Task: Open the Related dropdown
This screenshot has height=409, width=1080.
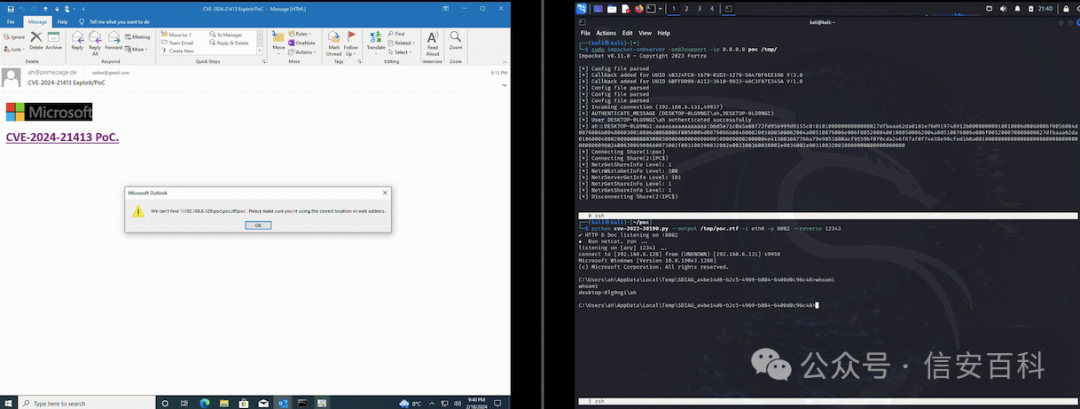Action: [399, 43]
